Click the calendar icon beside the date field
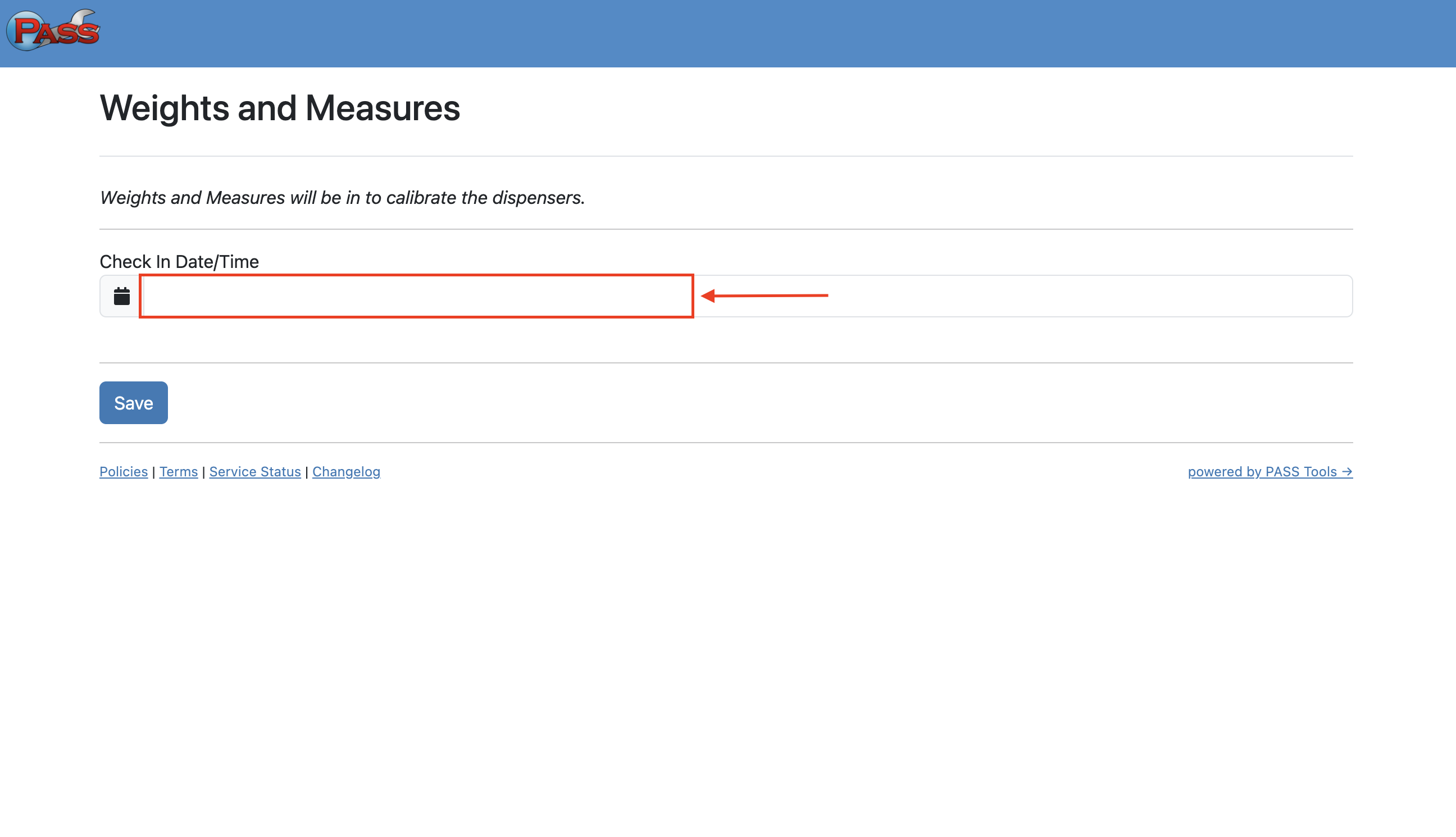The height and width of the screenshot is (837, 1456). 121,297
